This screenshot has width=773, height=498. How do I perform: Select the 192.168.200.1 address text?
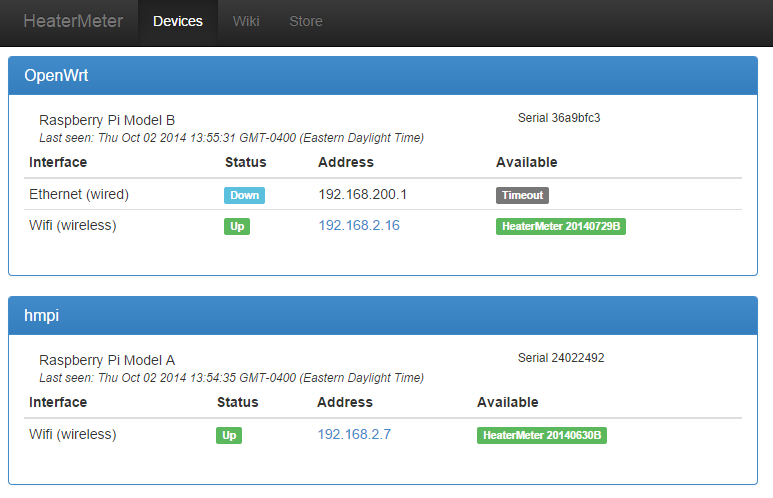(x=362, y=194)
